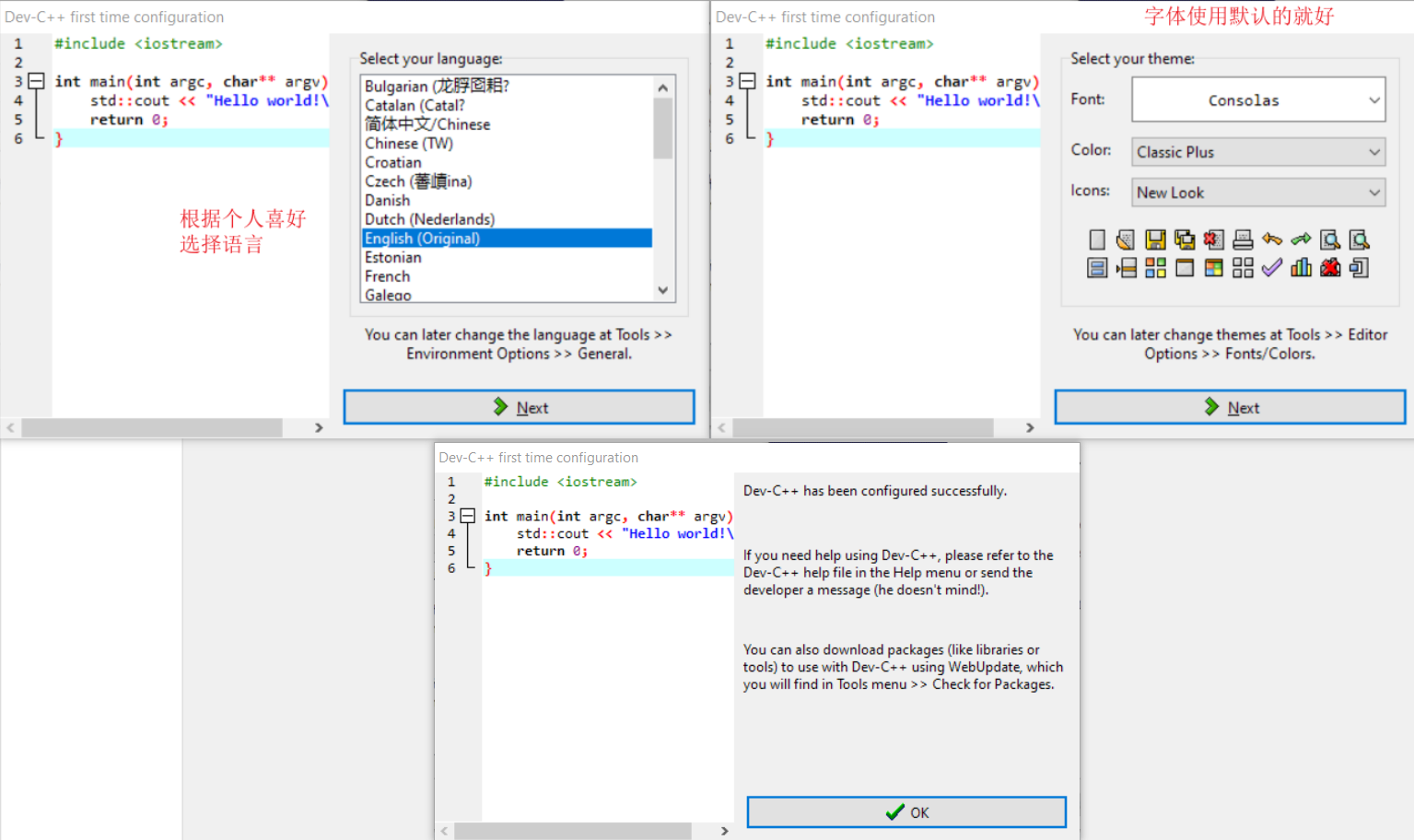Open the Color dropdown showing Classic Plus
This screenshot has width=1414, height=840.
click(1258, 152)
